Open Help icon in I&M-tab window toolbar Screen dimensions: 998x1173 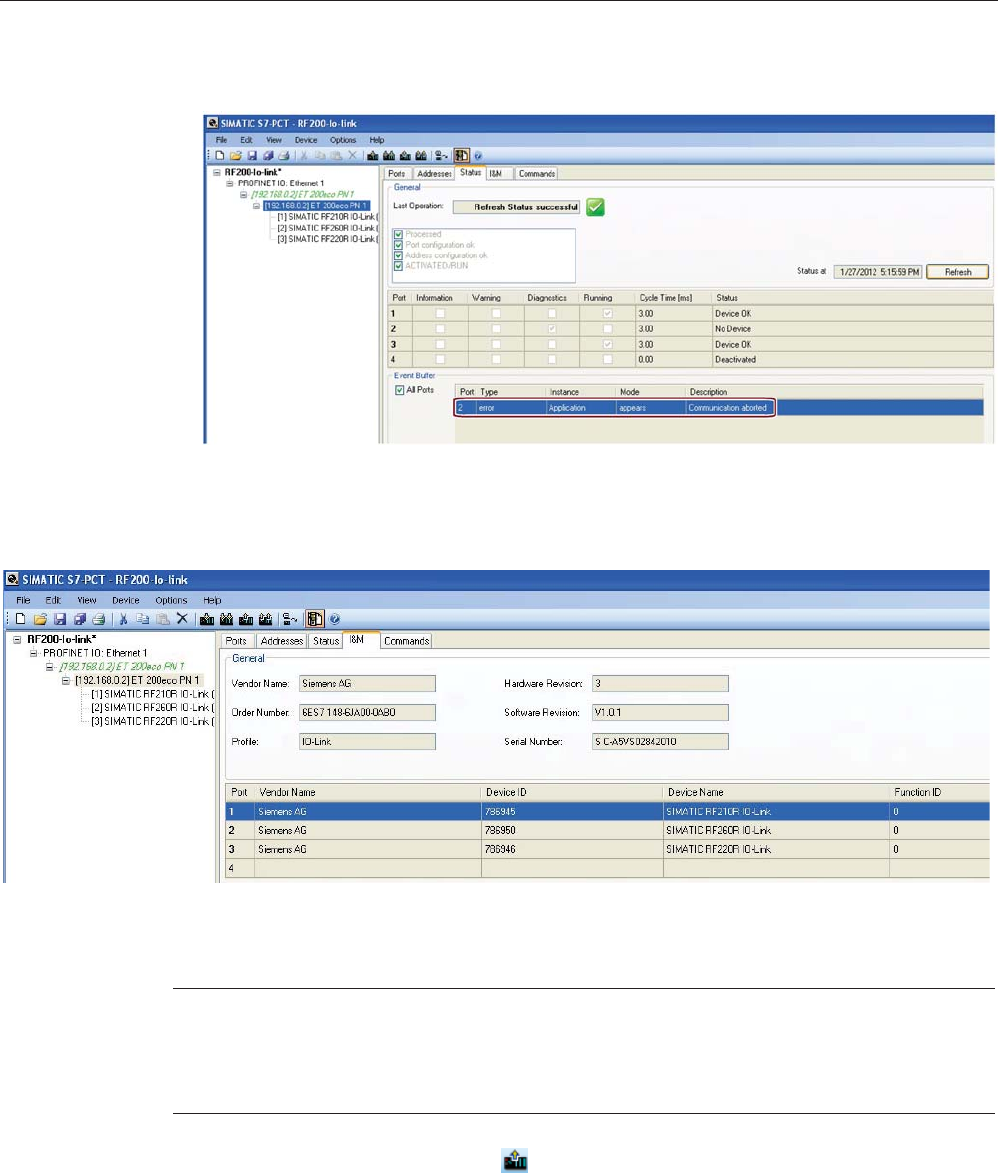[335, 619]
